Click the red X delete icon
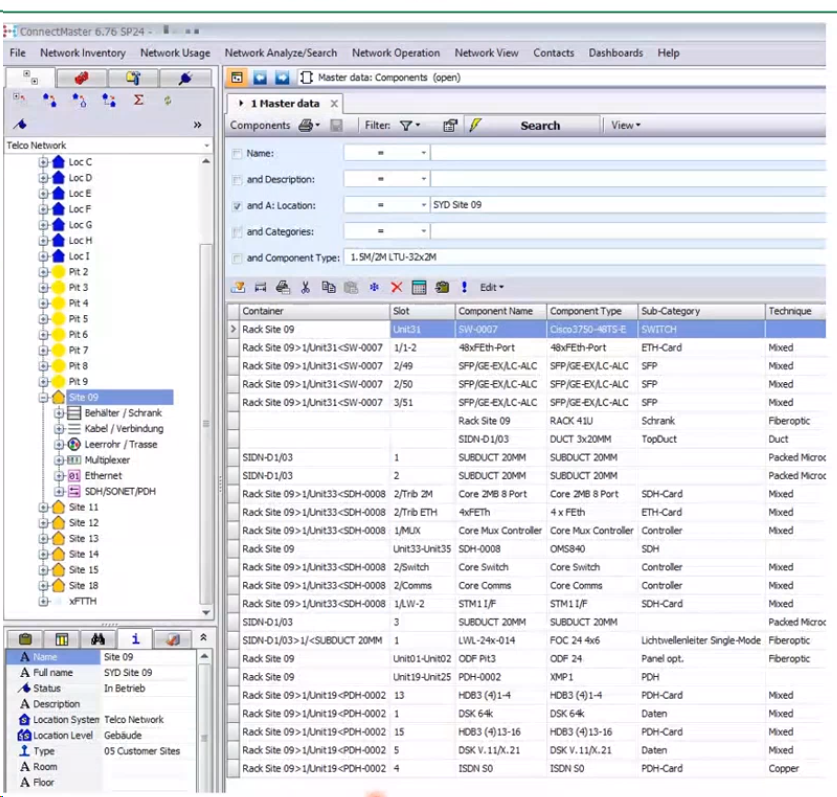The height and width of the screenshot is (797, 837). (x=396, y=287)
